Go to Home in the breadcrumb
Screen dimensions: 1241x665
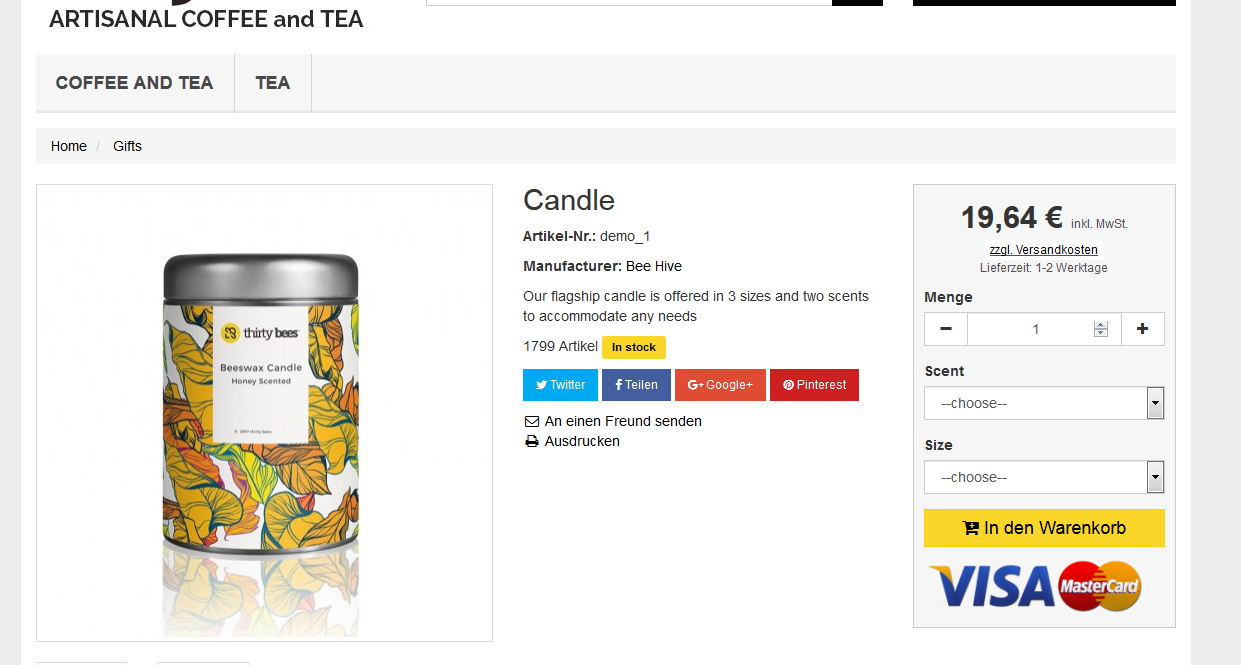(x=69, y=146)
